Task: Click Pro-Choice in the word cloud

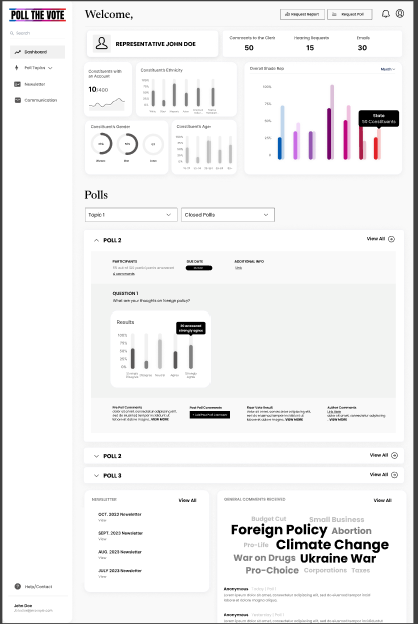Action: coord(272,570)
